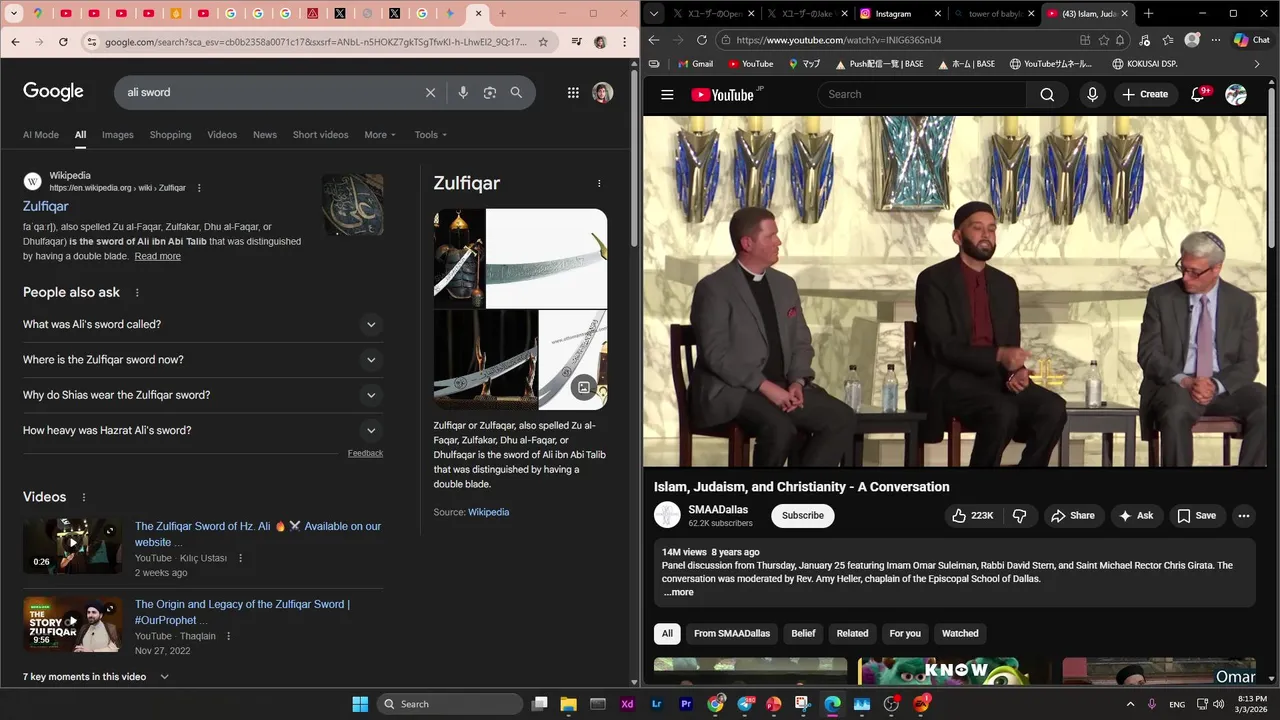Click Read more in Wikipedia snippet
The image size is (1280, 720).
158,257
